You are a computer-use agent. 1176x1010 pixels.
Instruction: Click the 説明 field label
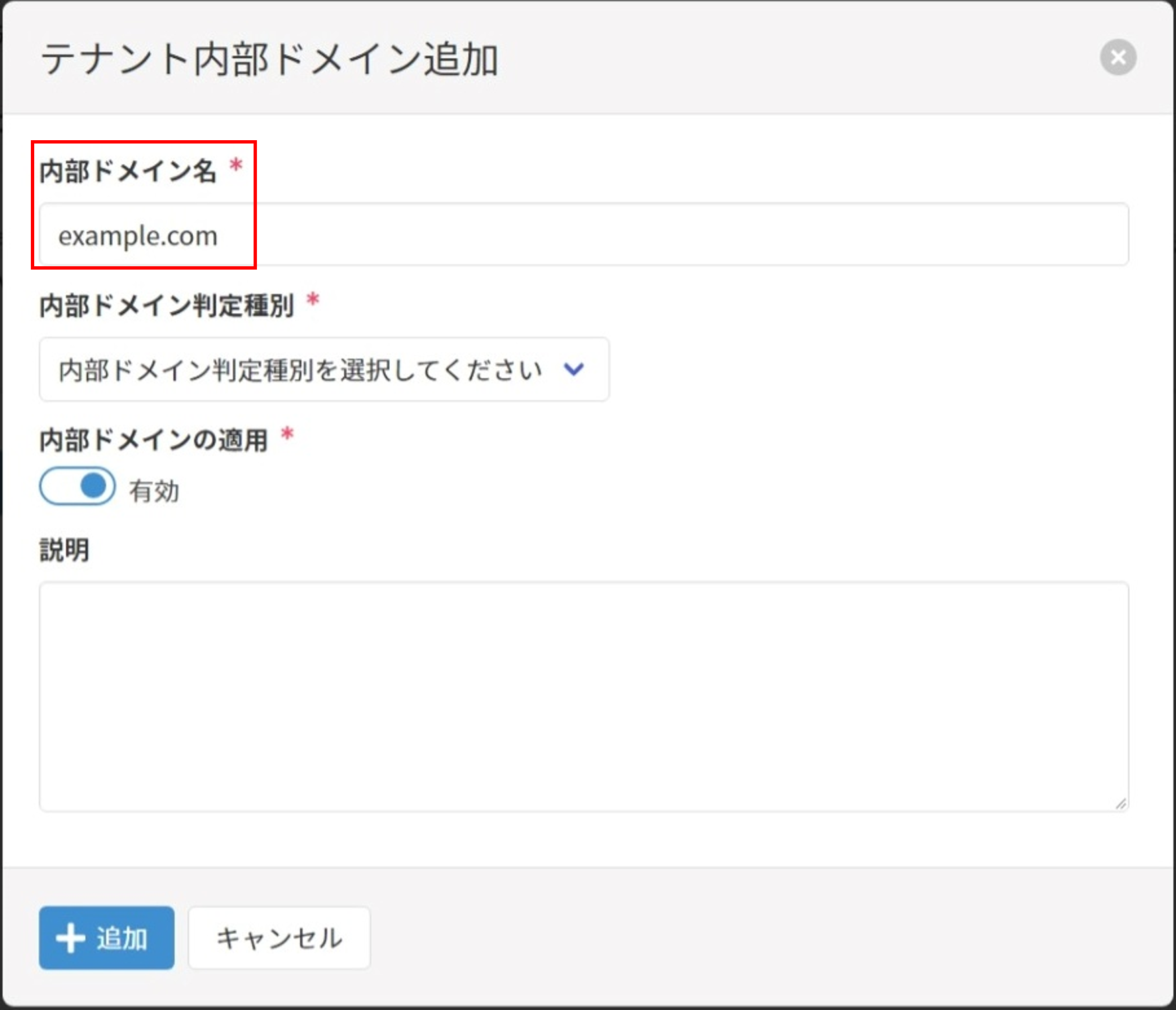[64, 550]
